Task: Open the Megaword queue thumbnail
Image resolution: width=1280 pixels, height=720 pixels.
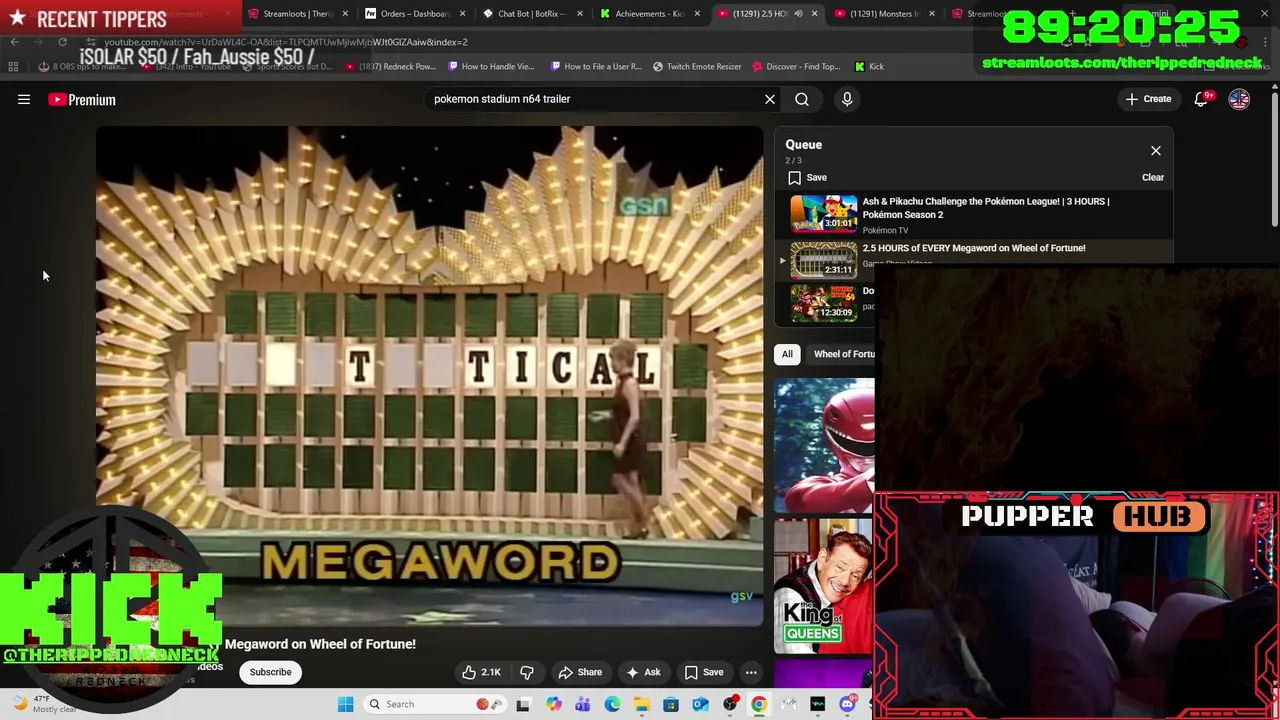Action: coord(823,259)
